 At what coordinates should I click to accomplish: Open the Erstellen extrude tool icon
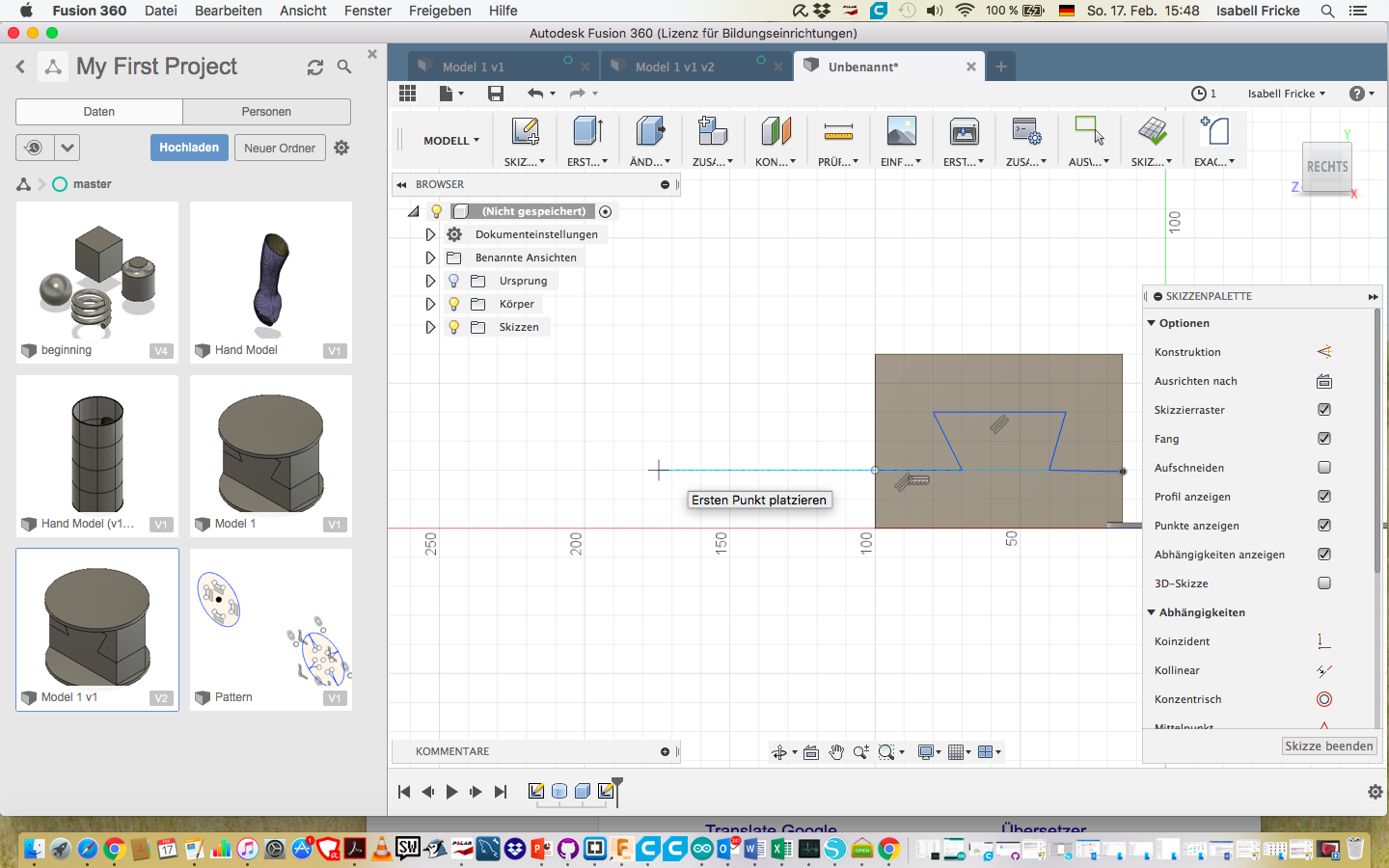pyautogui.click(x=587, y=131)
